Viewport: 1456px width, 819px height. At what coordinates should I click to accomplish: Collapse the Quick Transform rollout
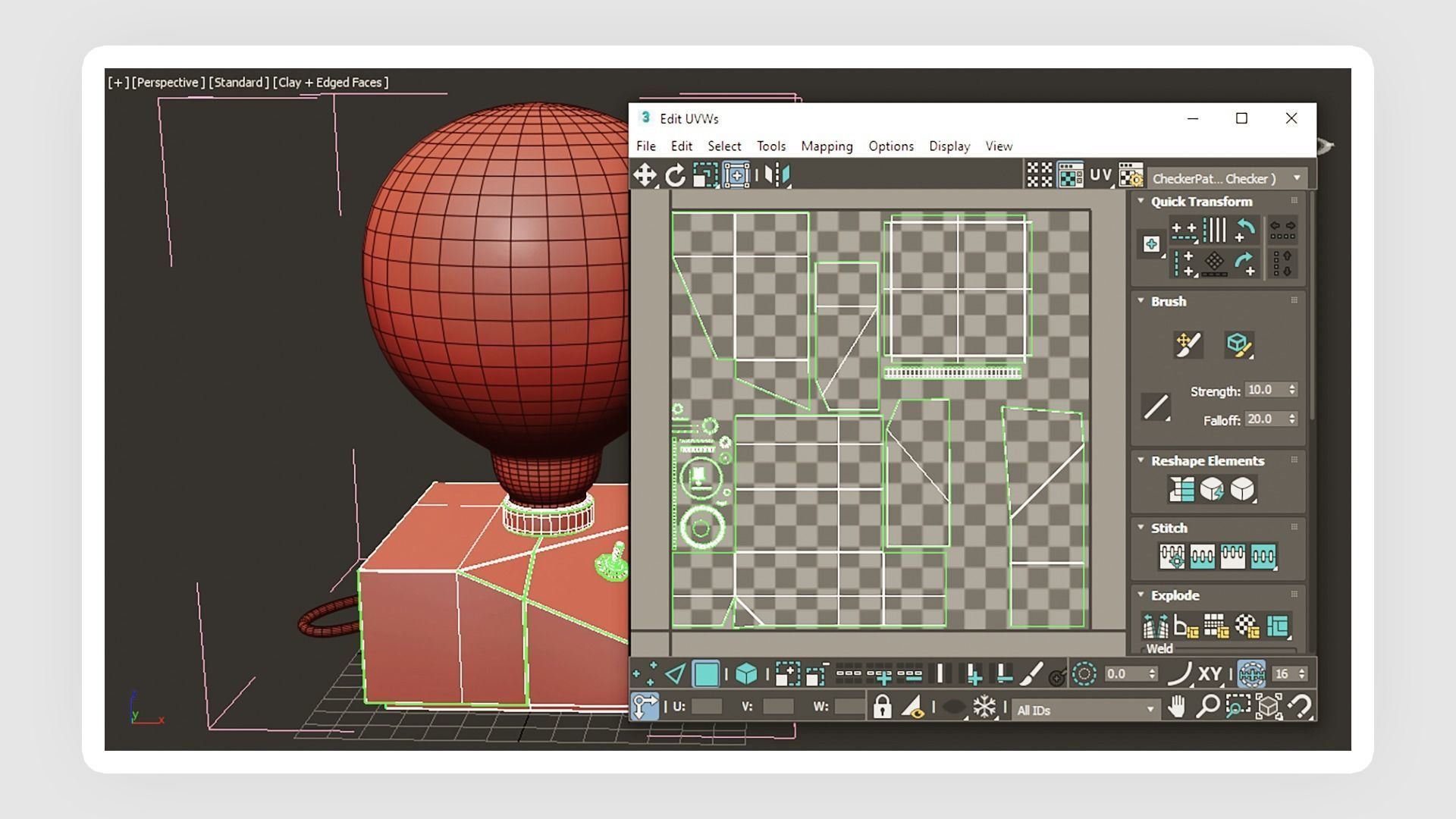(x=1141, y=201)
